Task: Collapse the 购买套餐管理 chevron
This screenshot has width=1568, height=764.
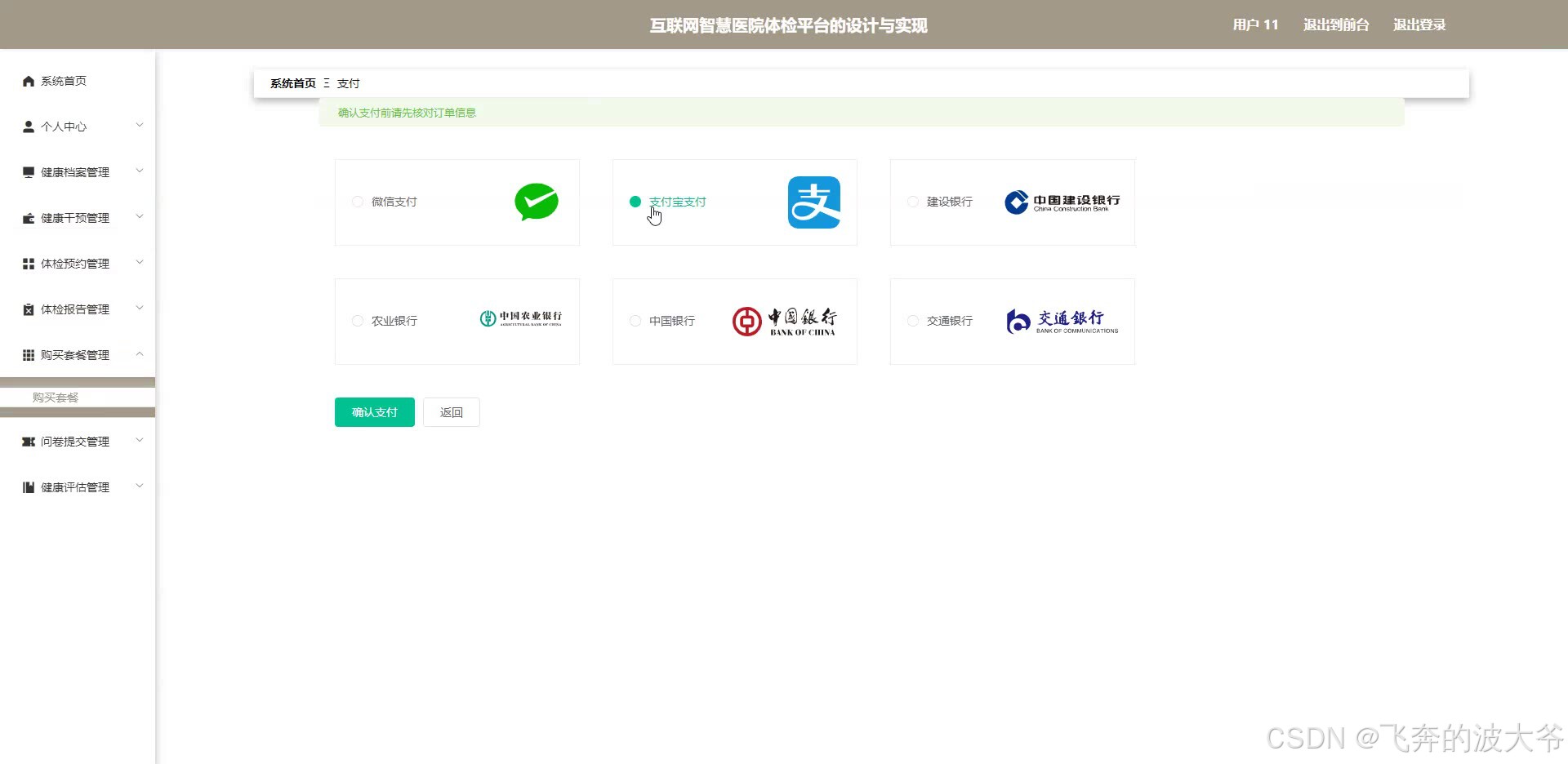Action: pyautogui.click(x=140, y=353)
